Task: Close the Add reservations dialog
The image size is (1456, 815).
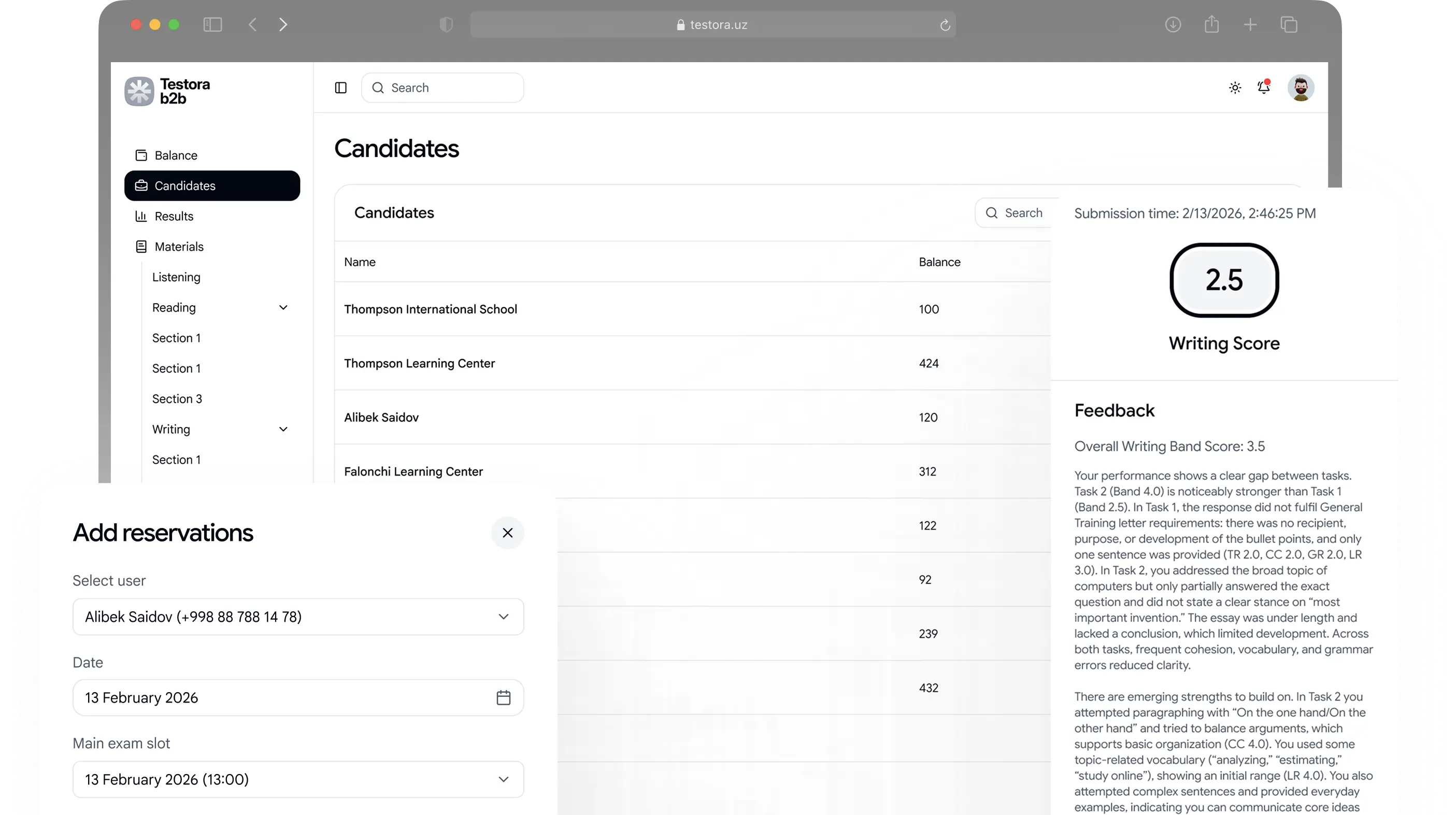Action: (508, 533)
